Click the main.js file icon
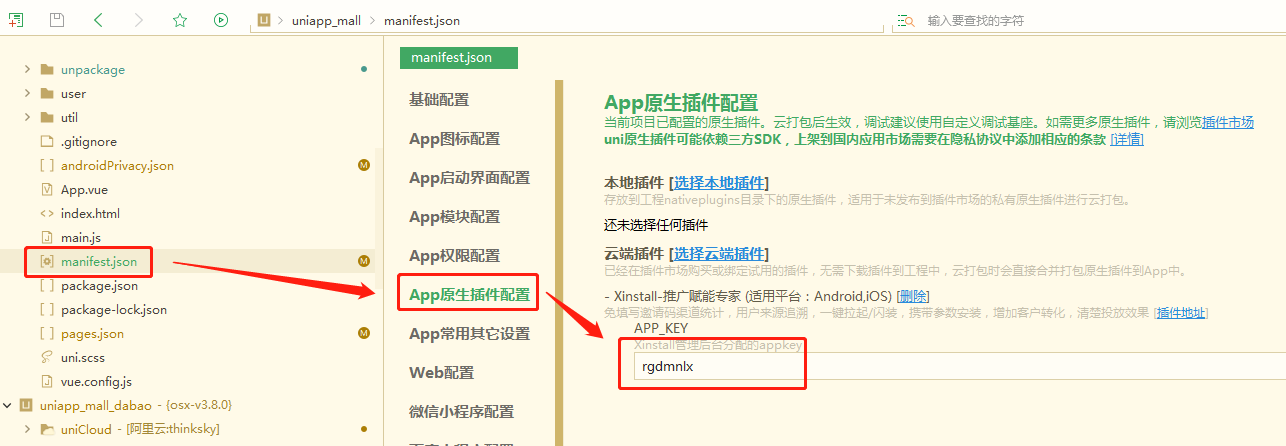Viewport: 1286px width, 446px height. pos(46,238)
